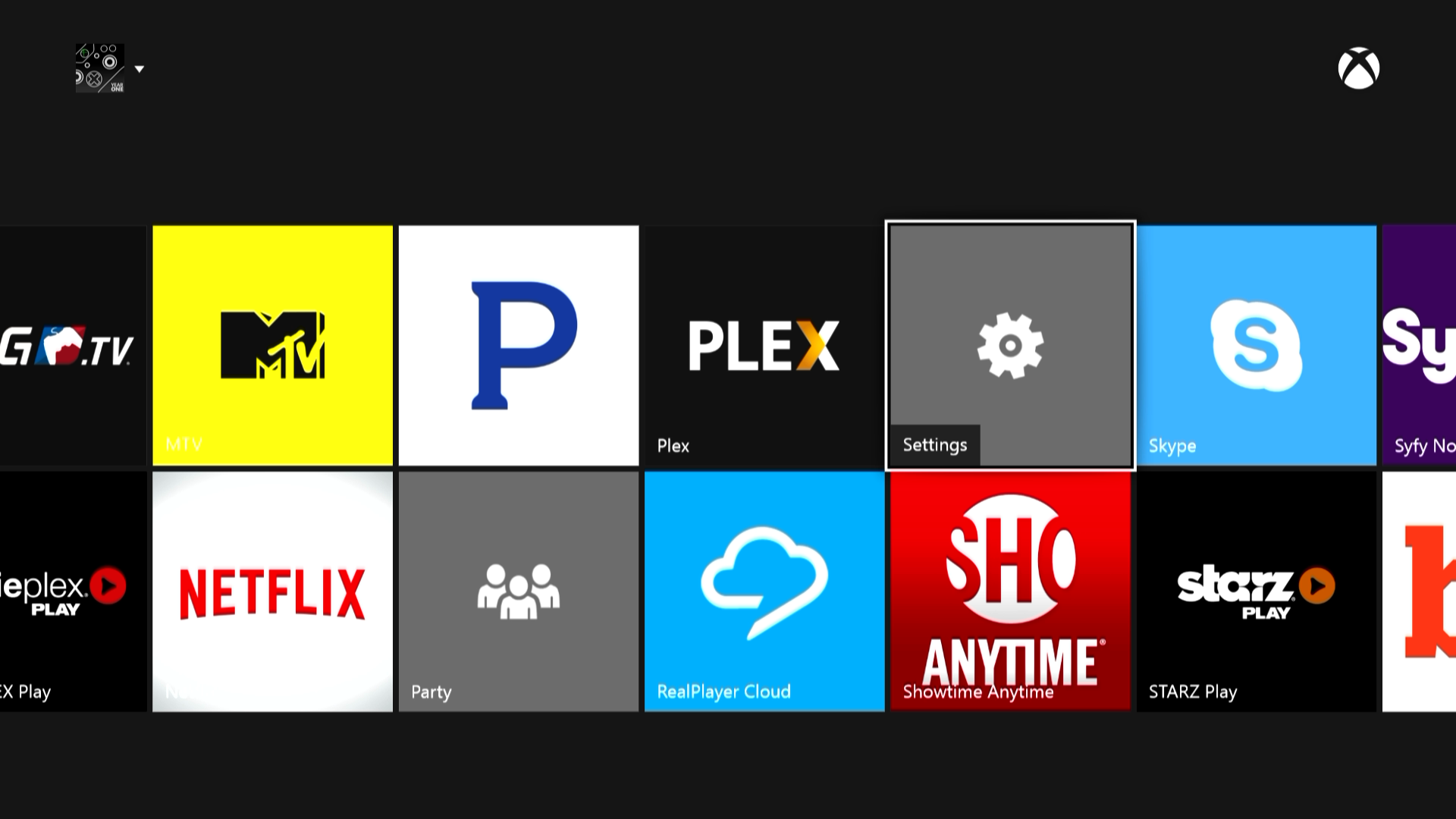Open RealPlayer Cloud app
Image resolution: width=1456 pixels, height=819 pixels.
tap(763, 591)
